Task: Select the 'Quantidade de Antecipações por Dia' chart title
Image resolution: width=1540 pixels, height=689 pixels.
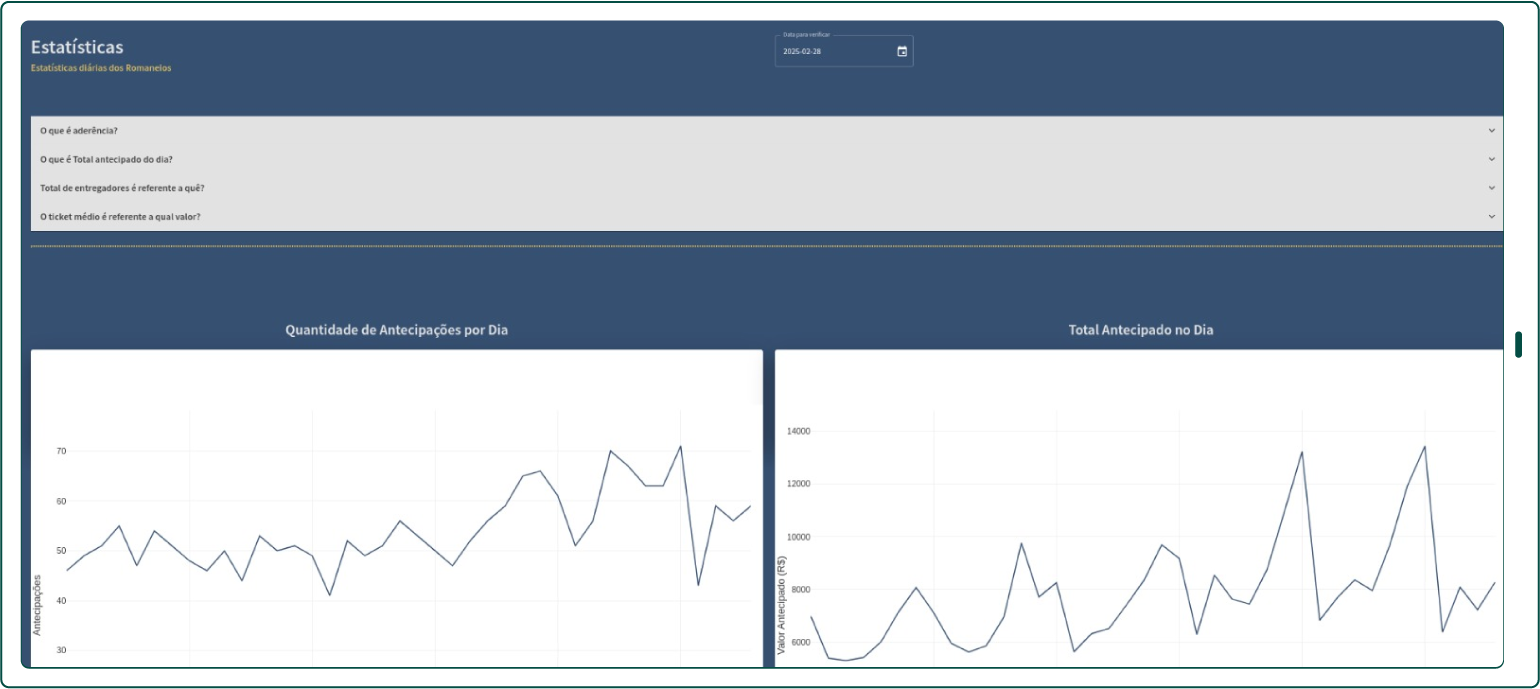Action: (398, 329)
